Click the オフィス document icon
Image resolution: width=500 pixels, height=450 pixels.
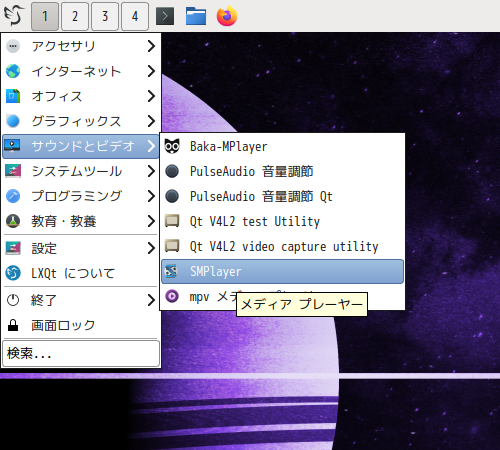coord(13,96)
